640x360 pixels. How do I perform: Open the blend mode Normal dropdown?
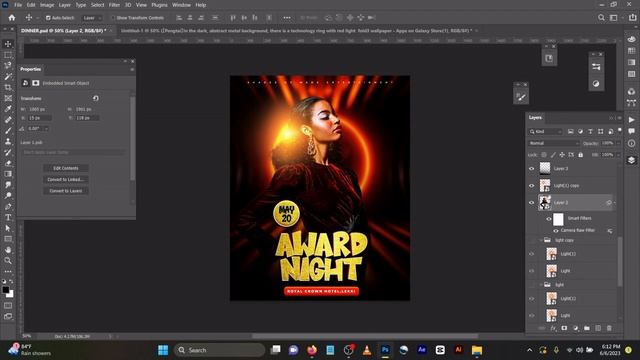tap(553, 143)
